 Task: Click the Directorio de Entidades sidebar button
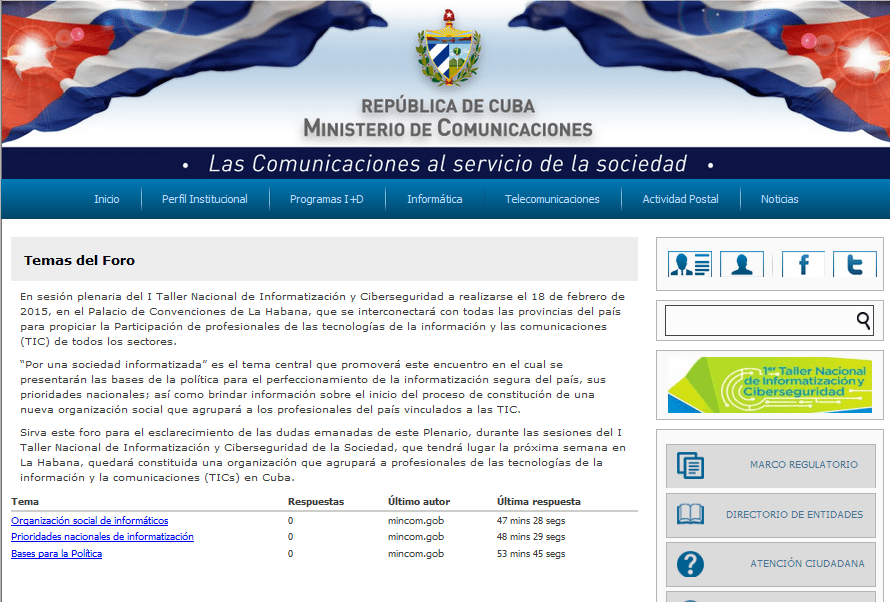click(x=770, y=515)
